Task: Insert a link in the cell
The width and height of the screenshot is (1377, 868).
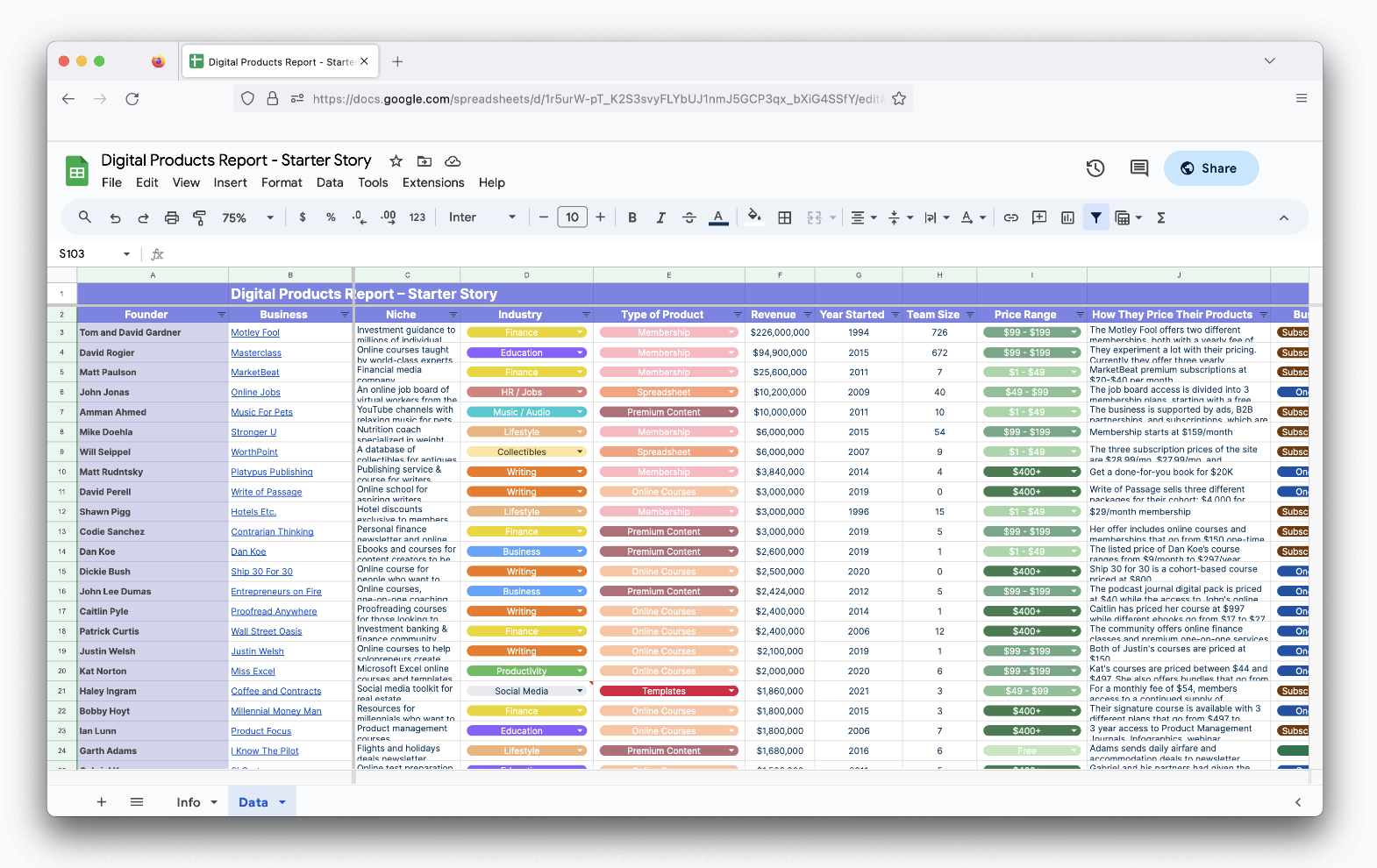Action: coord(1011,217)
